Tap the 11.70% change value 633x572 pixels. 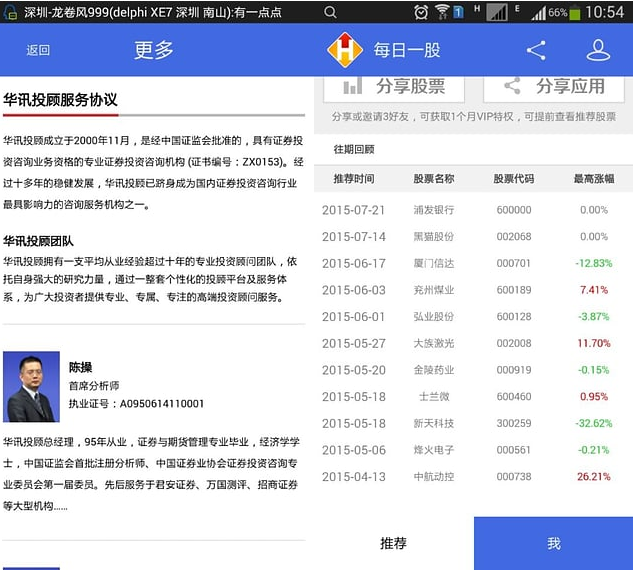594,343
